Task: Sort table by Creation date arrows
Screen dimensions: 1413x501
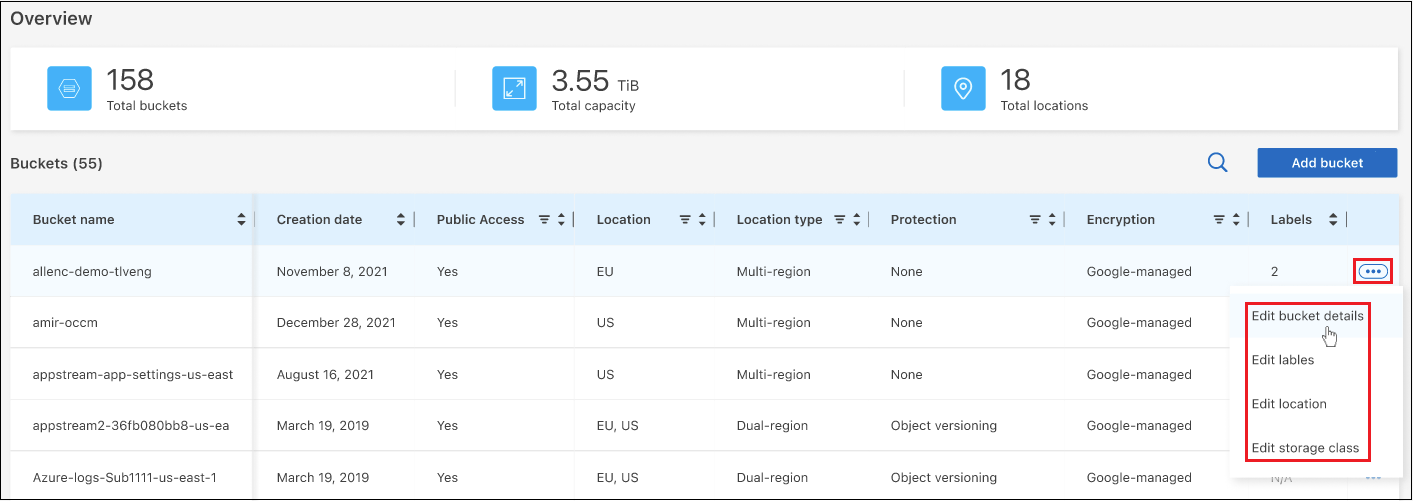Action: pyautogui.click(x=401, y=220)
